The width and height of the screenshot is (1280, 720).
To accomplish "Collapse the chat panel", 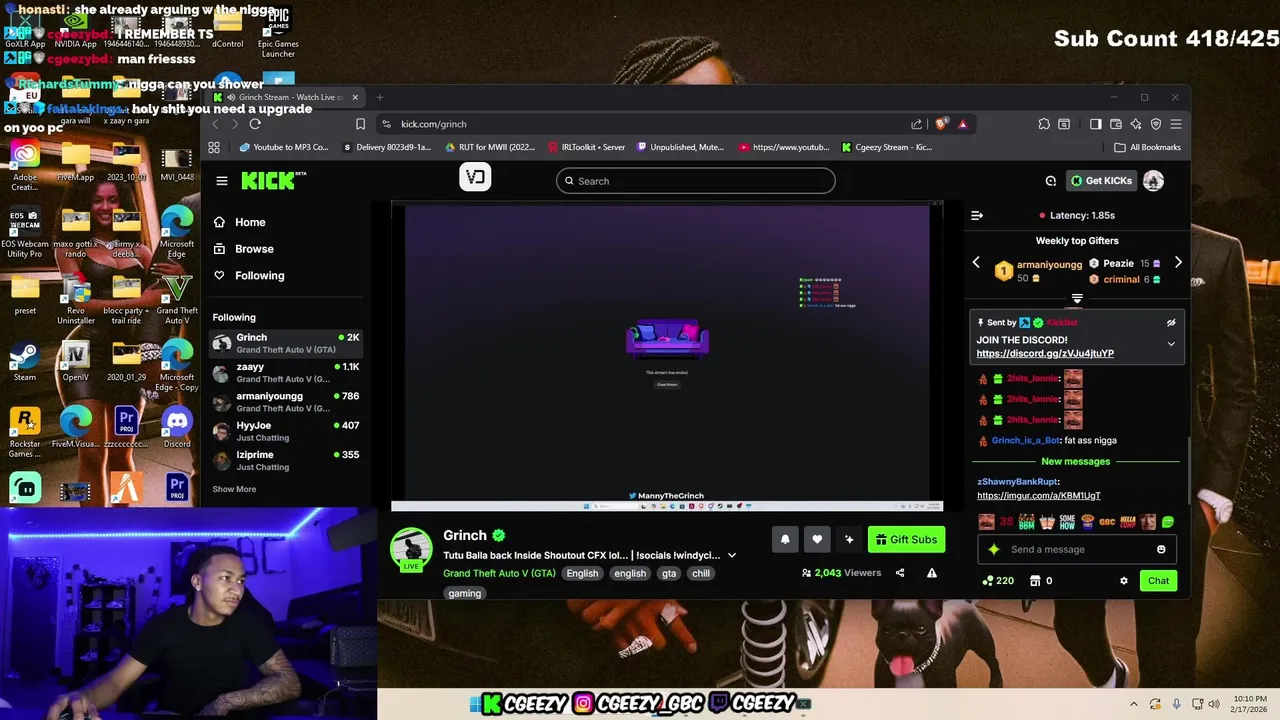I will pyautogui.click(x=977, y=215).
